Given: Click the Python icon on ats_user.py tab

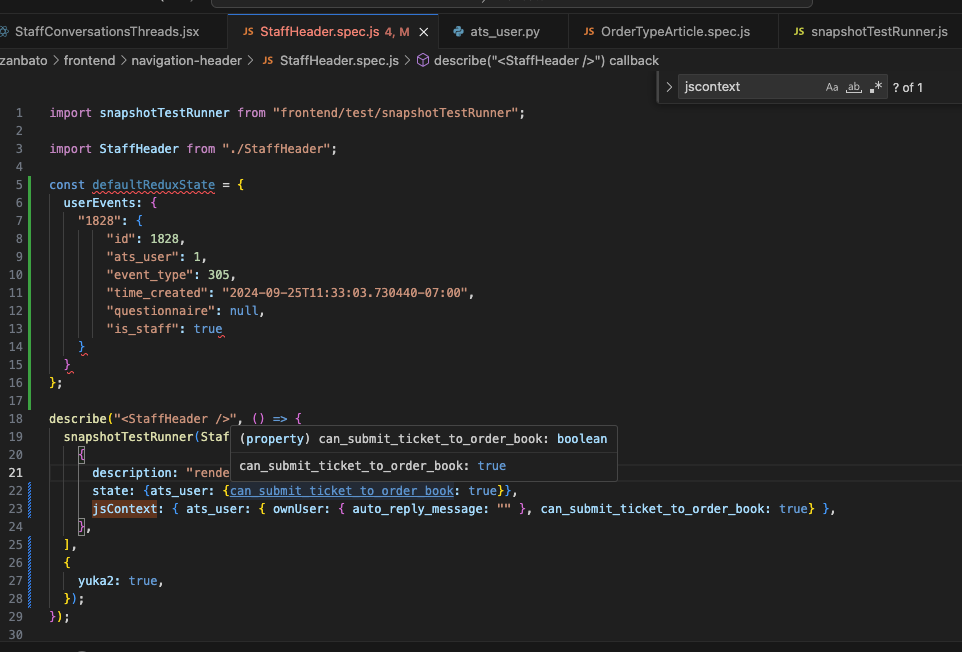Looking at the screenshot, I should (x=458, y=32).
